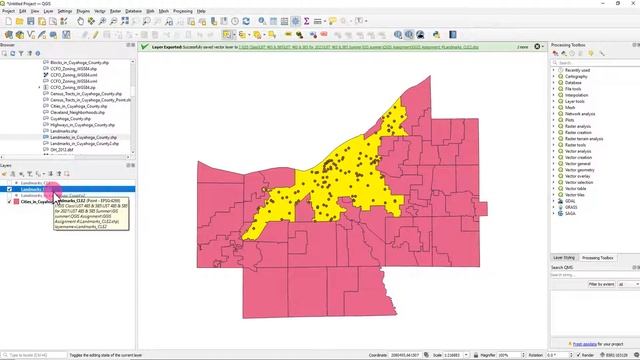
Task: Expand the Vector analysis toolbox group
Action: [x=554, y=151]
